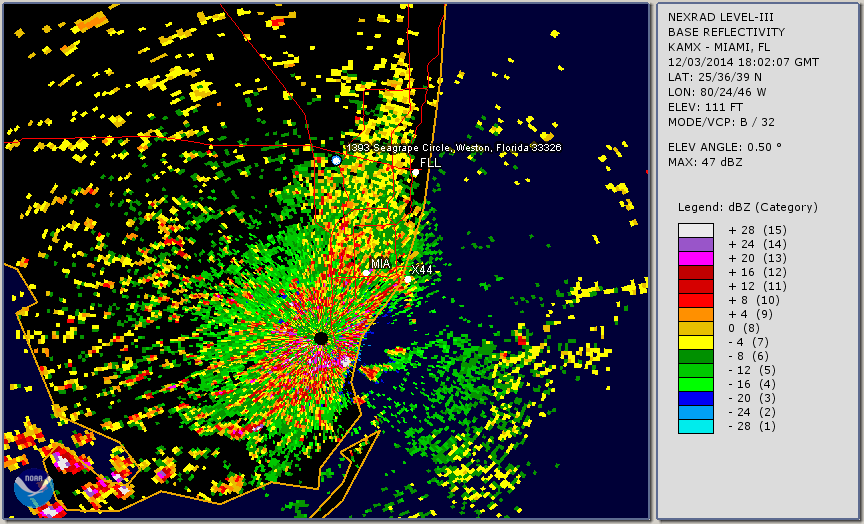Click the 'Legend: dBZ (Category)' heading
The height and width of the screenshot is (524, 864).
(x=748, y=208)
